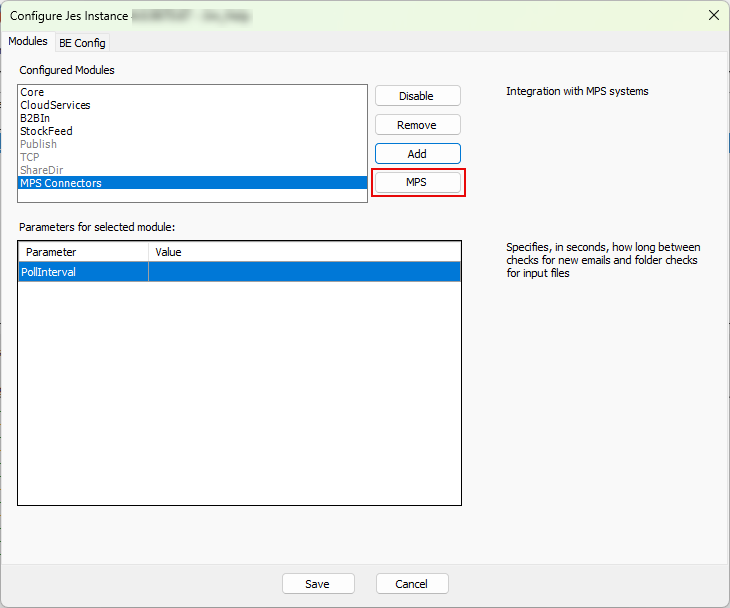
Task: Click the Add module button
Action: coord(418,154)
